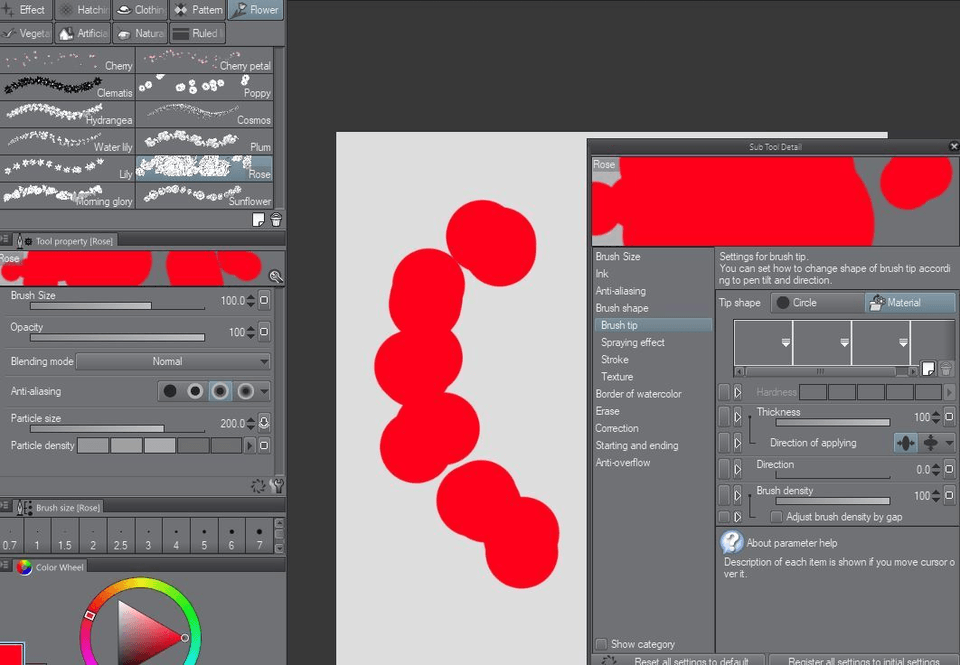Switch to the Flower sub tool tab
Viewport: 960px width, 665px height.
255,10
